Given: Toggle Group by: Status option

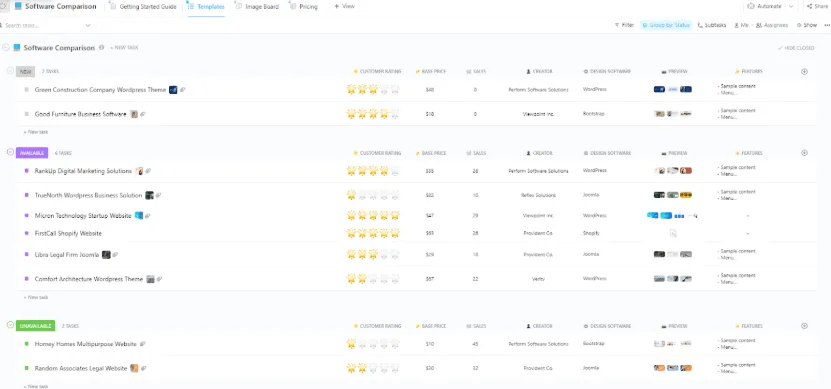Looking at the screenshot, I should (x=666, y=25).
